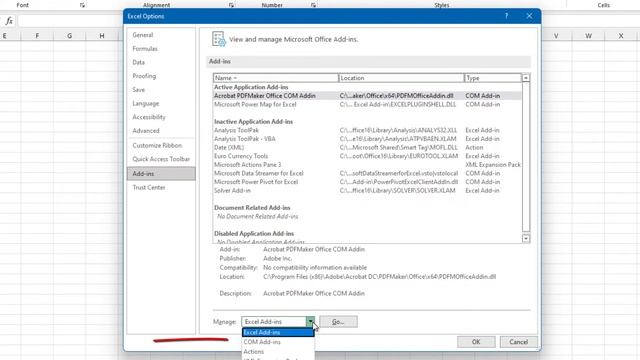The height and width of the screenshot is (360, 640).
Task: Open the Formulas options category
Action: coord(161,49)
